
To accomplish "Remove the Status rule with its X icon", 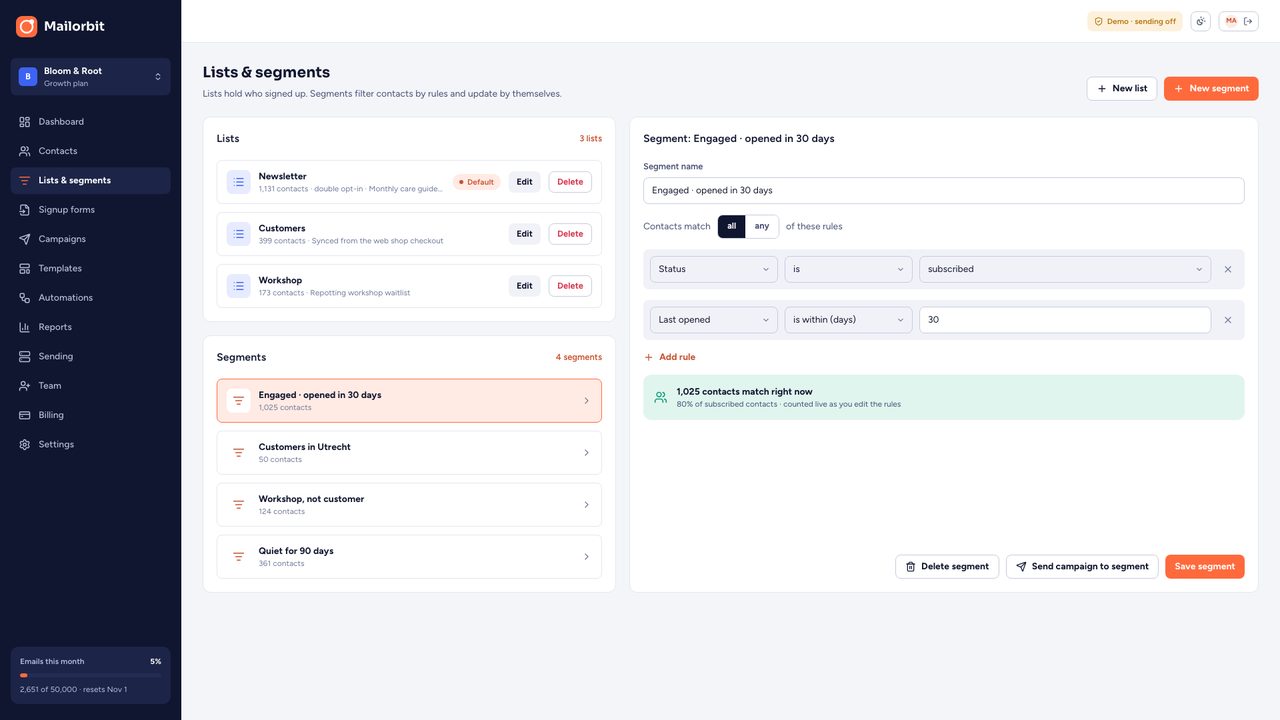I will [1228, 269].
